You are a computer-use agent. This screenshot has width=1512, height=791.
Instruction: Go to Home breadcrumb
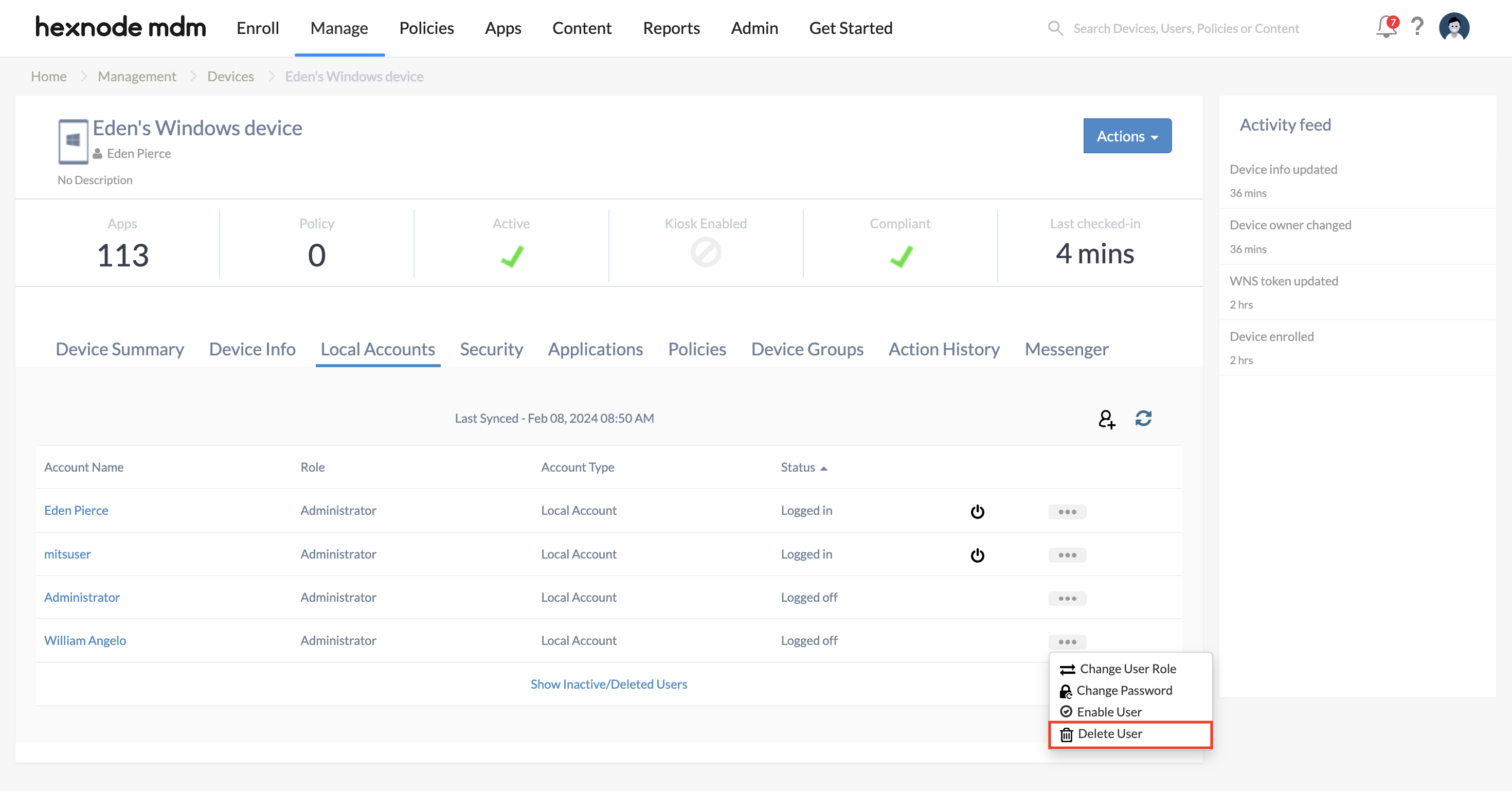49,76
